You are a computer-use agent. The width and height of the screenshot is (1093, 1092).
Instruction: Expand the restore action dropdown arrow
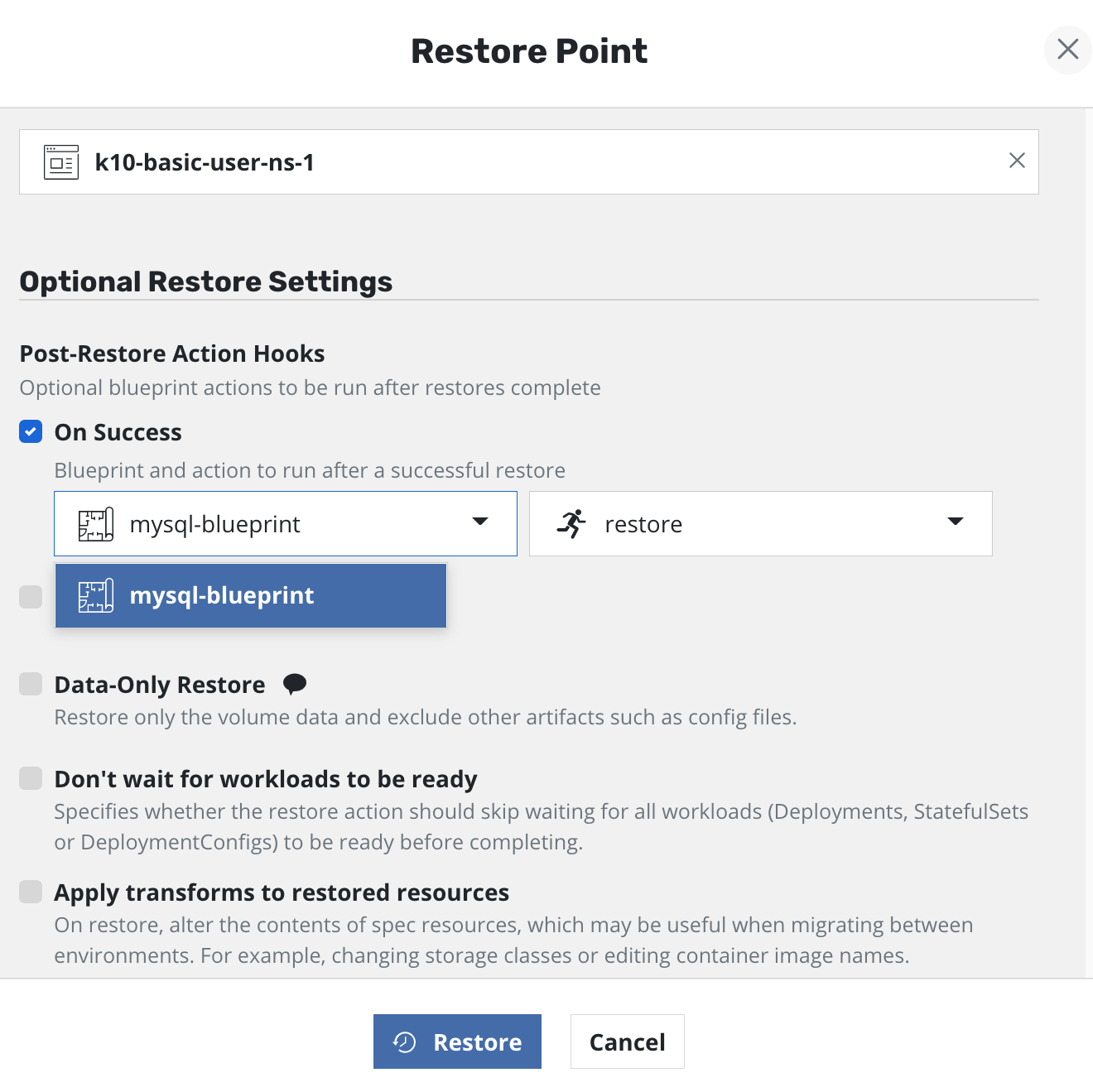coord(956,522)
